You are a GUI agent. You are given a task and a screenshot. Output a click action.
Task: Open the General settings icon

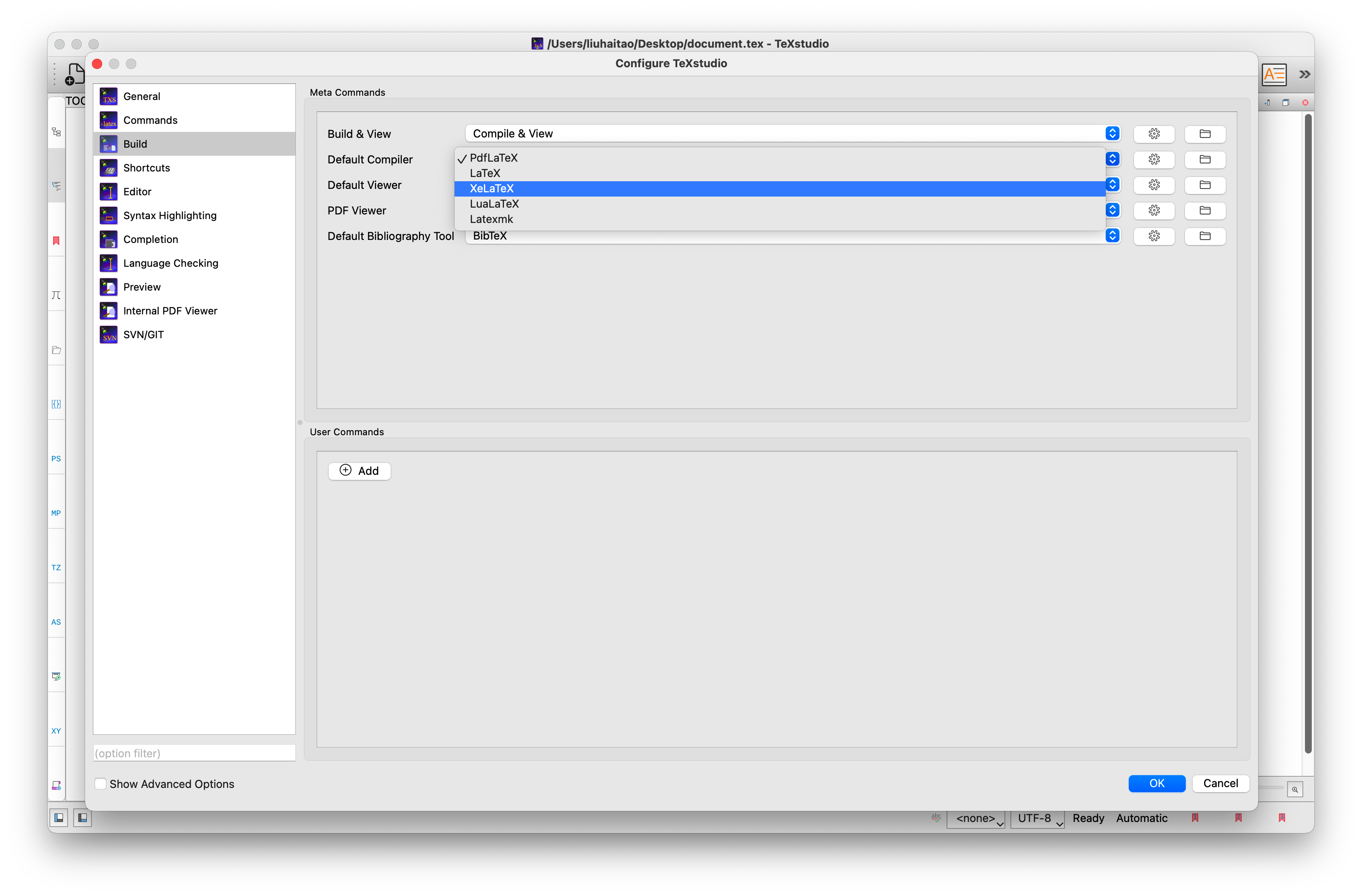[x=108, y=96]
